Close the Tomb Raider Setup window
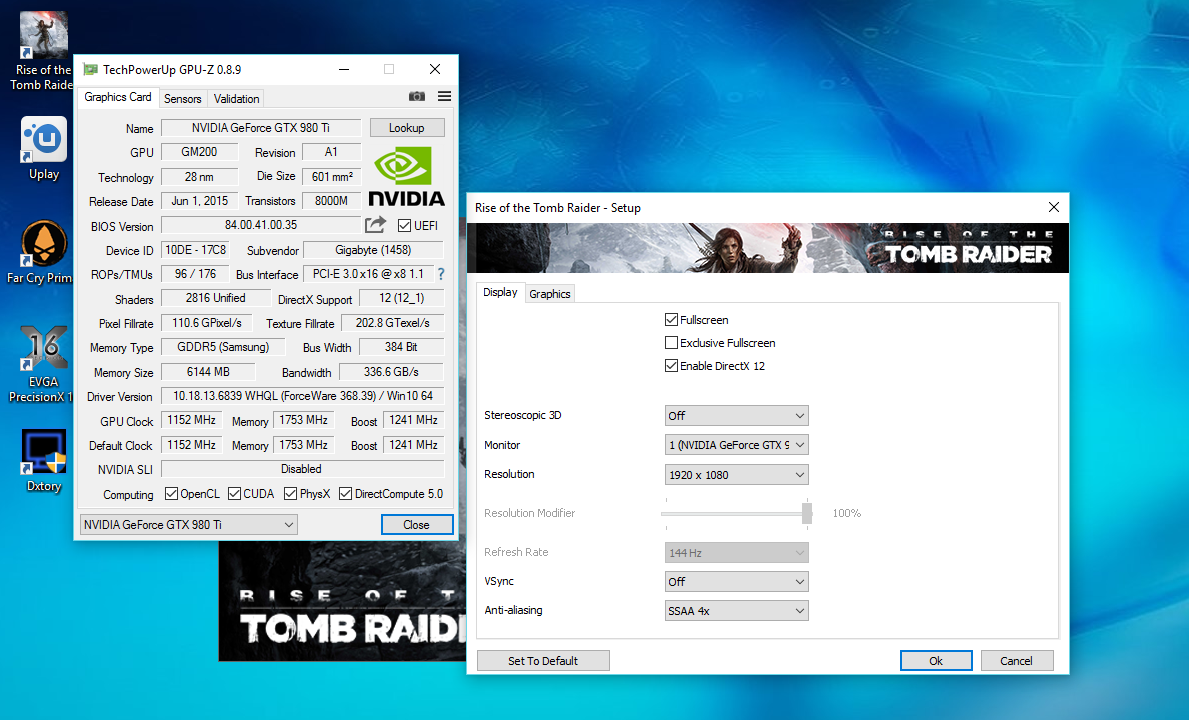Image resolution: width=1189 pixels, height=720 pixels. click(x=1053, y=207)
